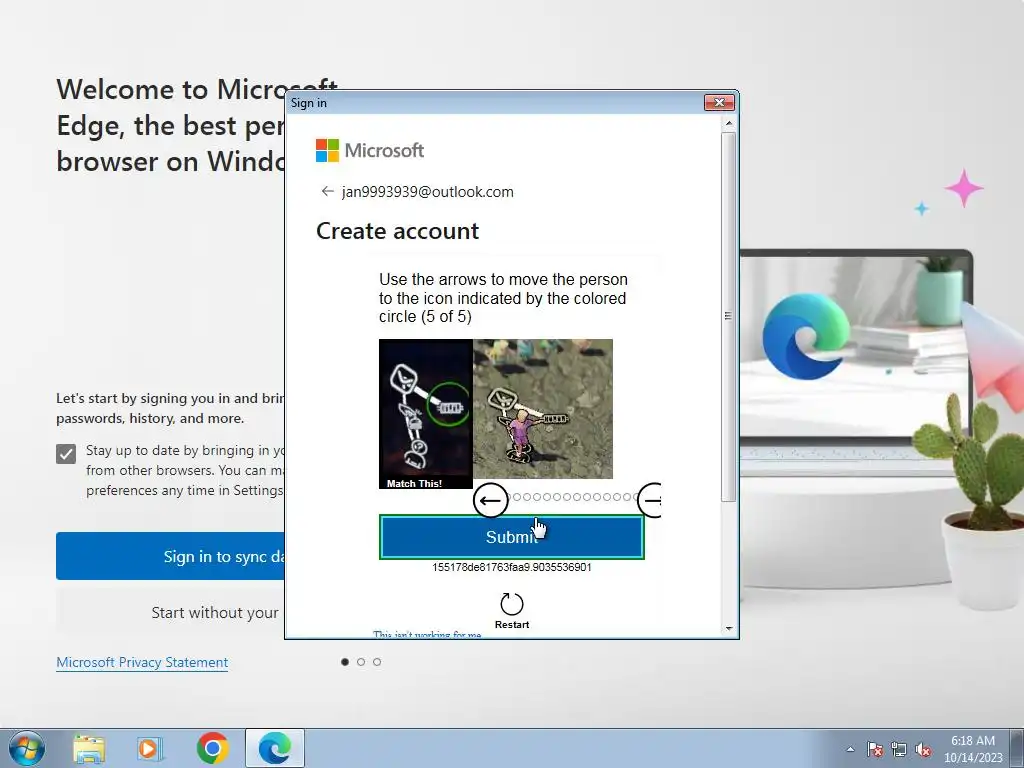Click the network icon in the system tray
This screenshot has height=768, width=1024.
tap(899, 749)
